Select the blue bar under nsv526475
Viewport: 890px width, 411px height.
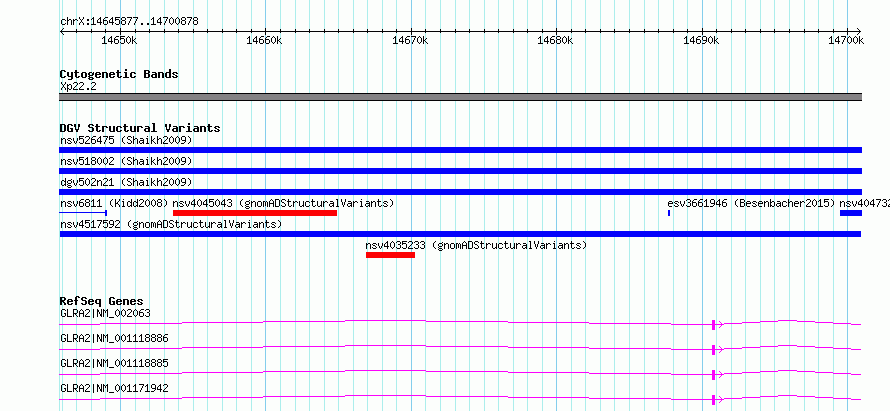tap(460, 150)
